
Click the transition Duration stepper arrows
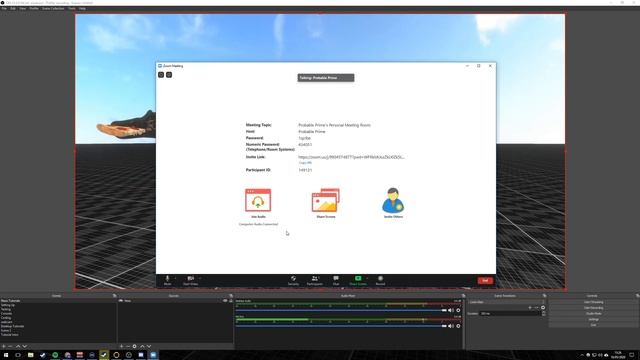coord(543,313)
